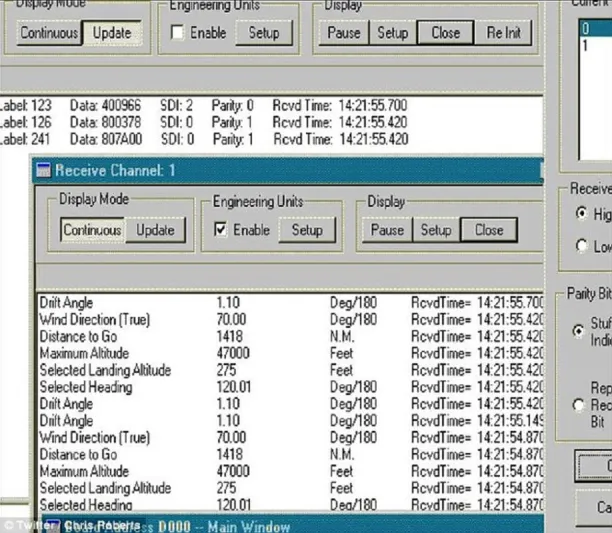Open Display Setup in Receive Channel 1
This screenshot has width=612, height=533.
(x=436, y=230)
